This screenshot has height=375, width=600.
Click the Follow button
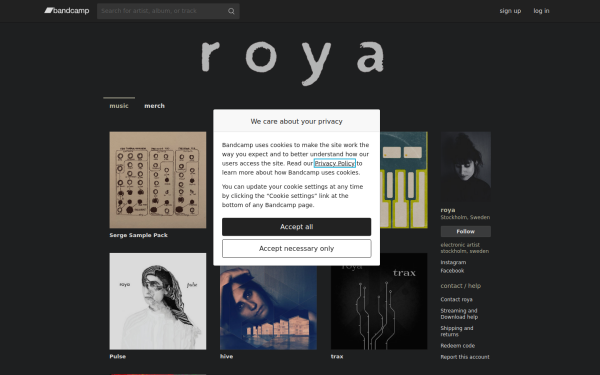pos(466,232)
